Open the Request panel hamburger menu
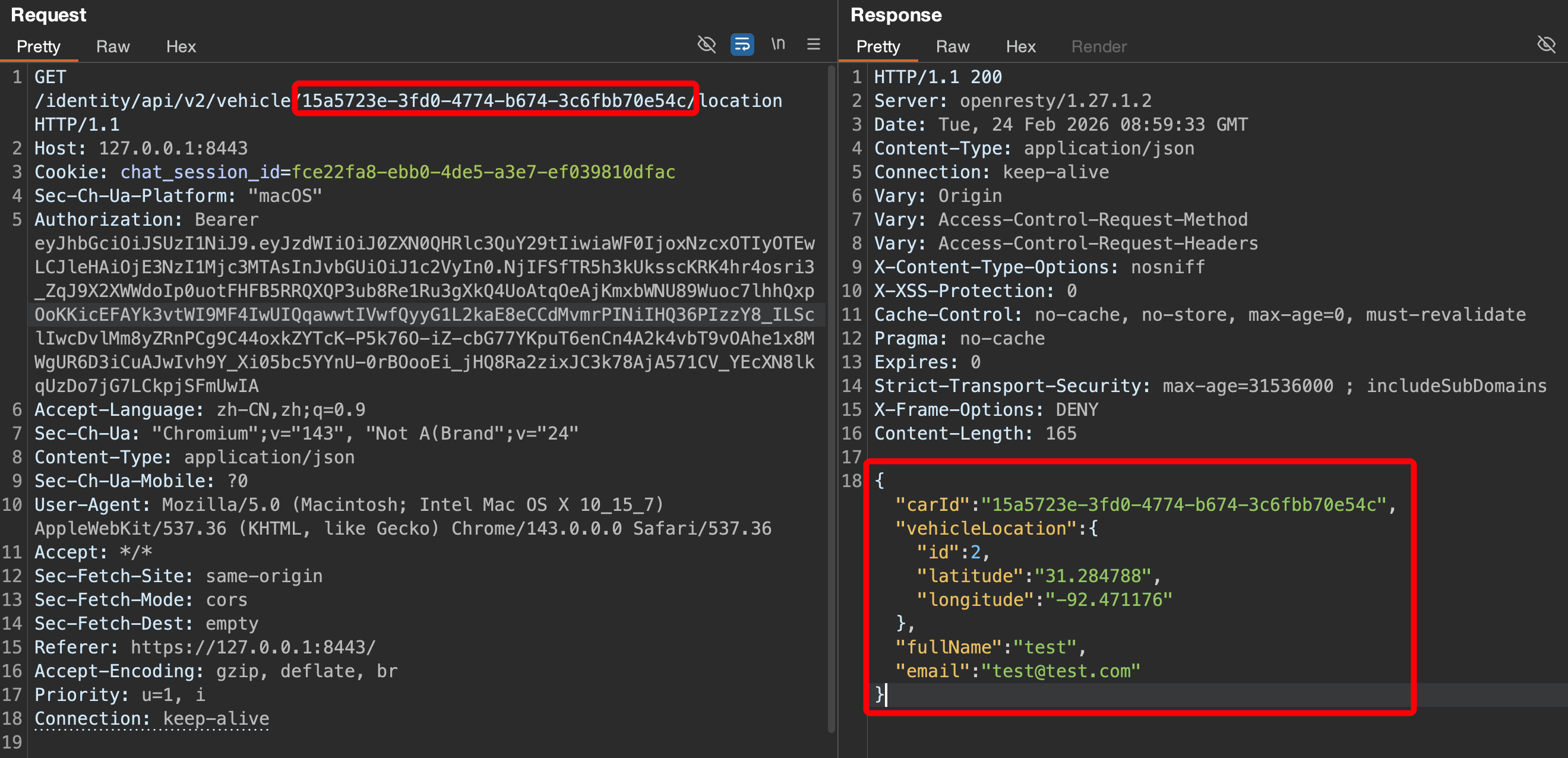The height and width of the screenshot is (758, 1568). click(x=813, y=45)
